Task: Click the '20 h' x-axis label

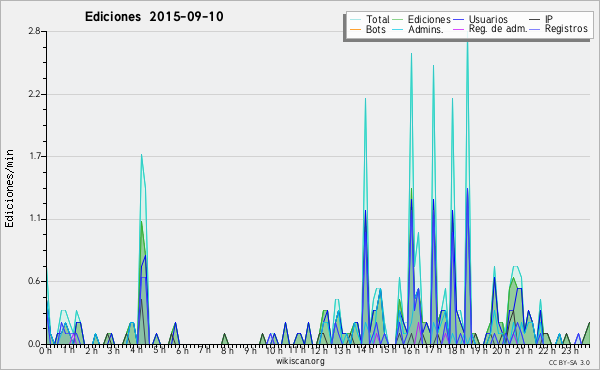Action: (501, 351)
